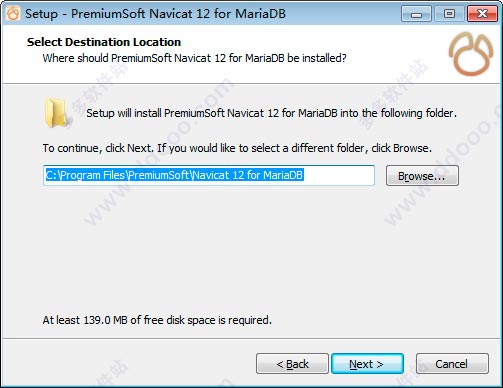503x388 pixels.
Task: Click the window title text
Action: pyautogui.click(x=155, y=14)
